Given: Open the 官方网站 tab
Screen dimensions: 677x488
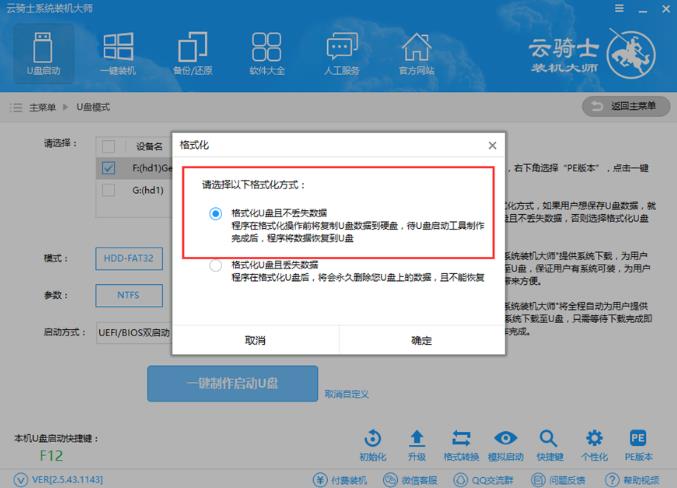Looking at the screenshot, I should tap(416, 54).
